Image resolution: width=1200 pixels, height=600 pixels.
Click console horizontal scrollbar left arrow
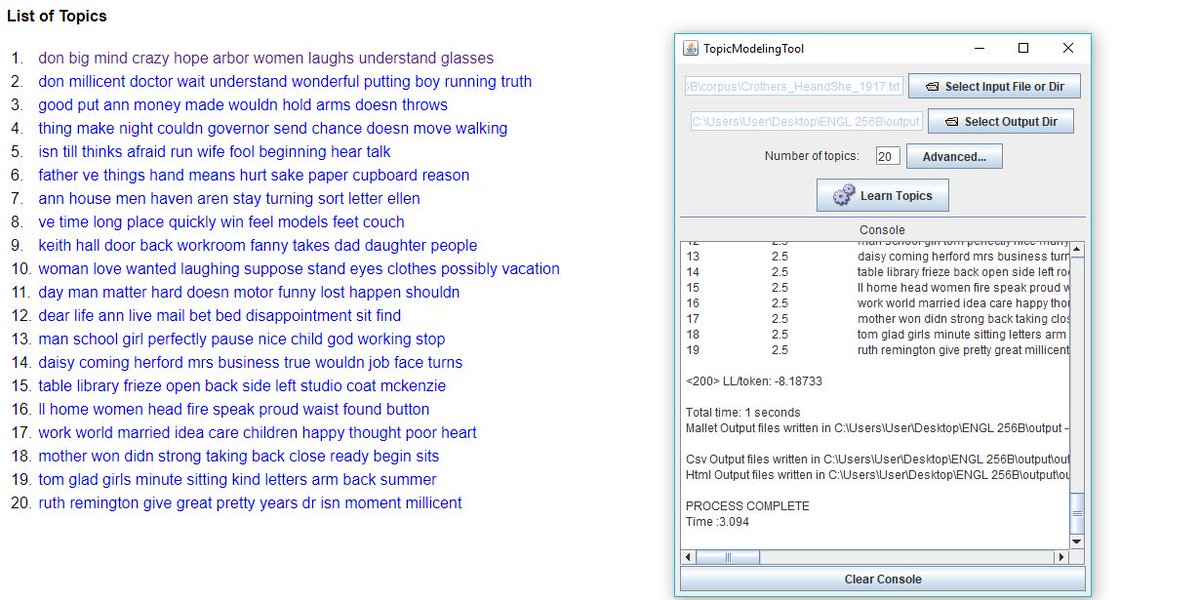(688, 556)
